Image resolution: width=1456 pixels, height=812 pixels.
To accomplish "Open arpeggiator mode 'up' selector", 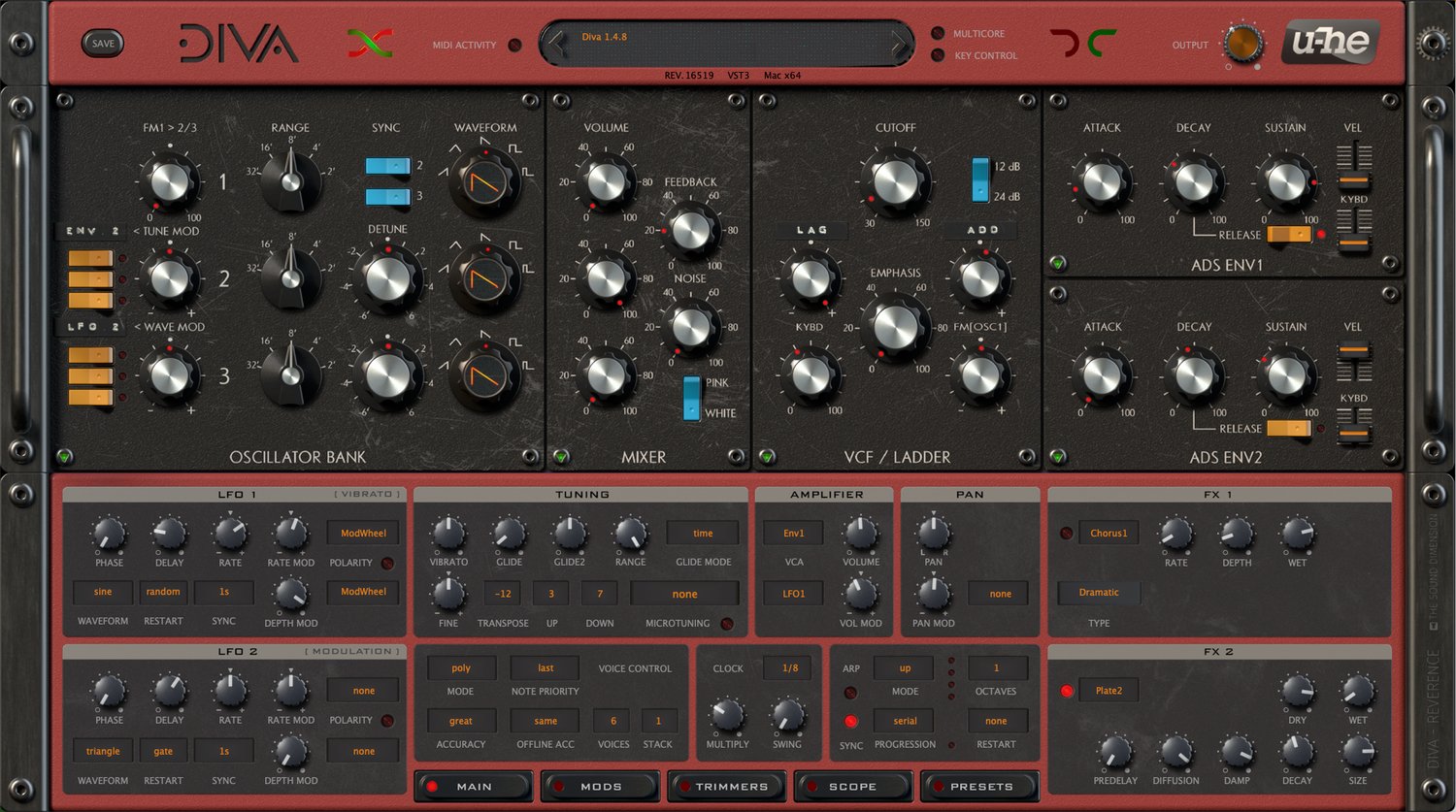I will (x=905, y=667).
